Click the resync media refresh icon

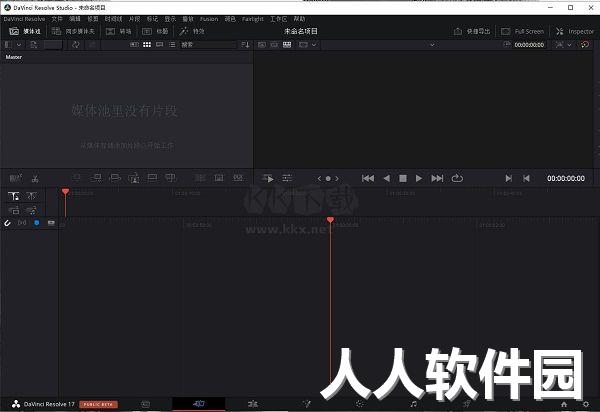[x=76, y=45]
